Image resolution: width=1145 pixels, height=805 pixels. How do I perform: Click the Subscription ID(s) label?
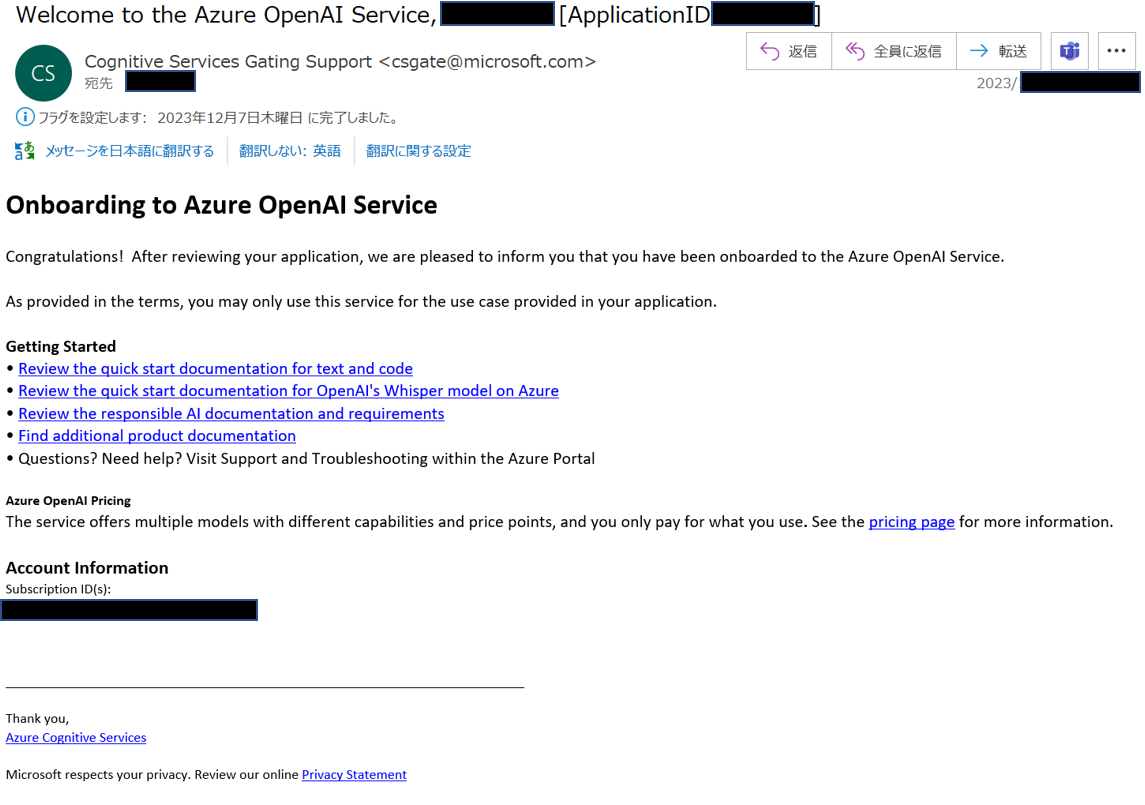(58, 590)
